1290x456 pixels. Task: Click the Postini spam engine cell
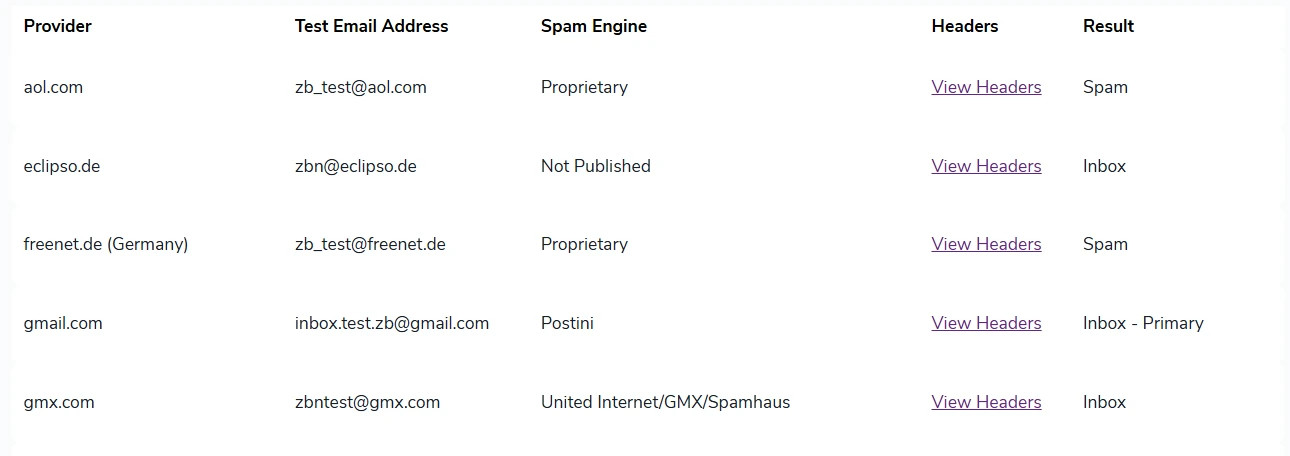(x=567, y=323)
